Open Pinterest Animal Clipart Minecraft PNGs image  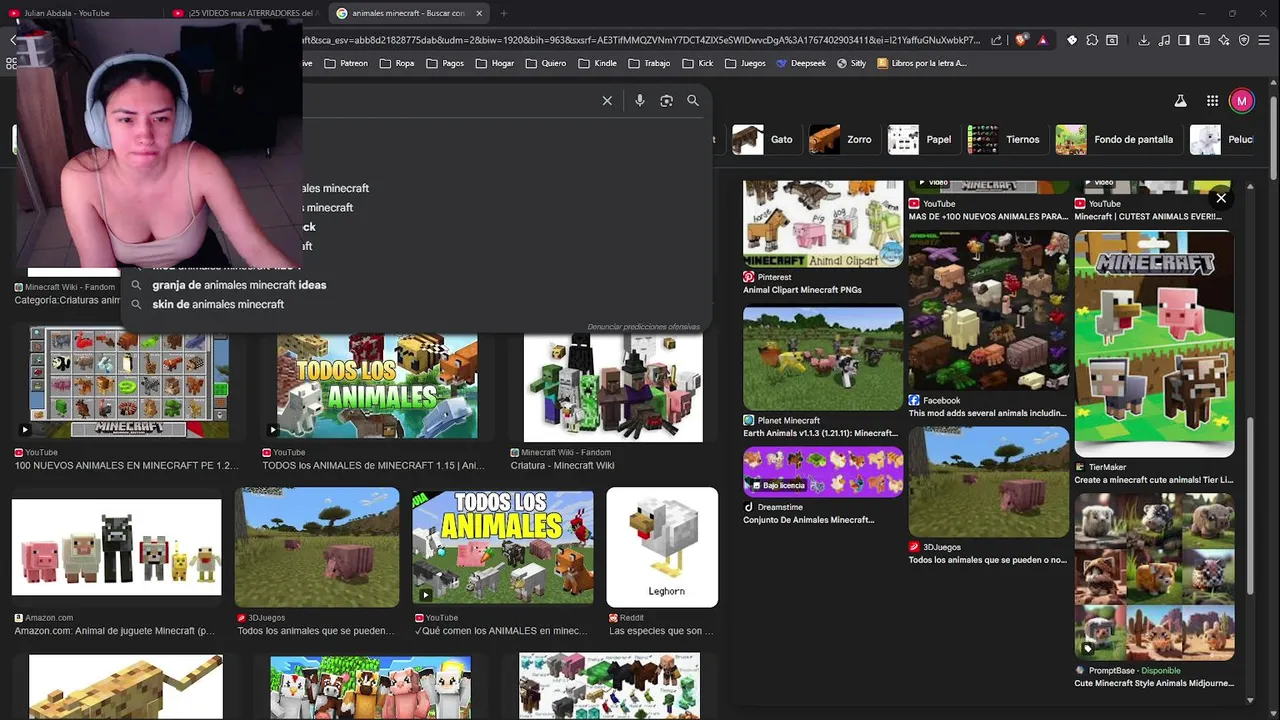click(x=823, y=224)
